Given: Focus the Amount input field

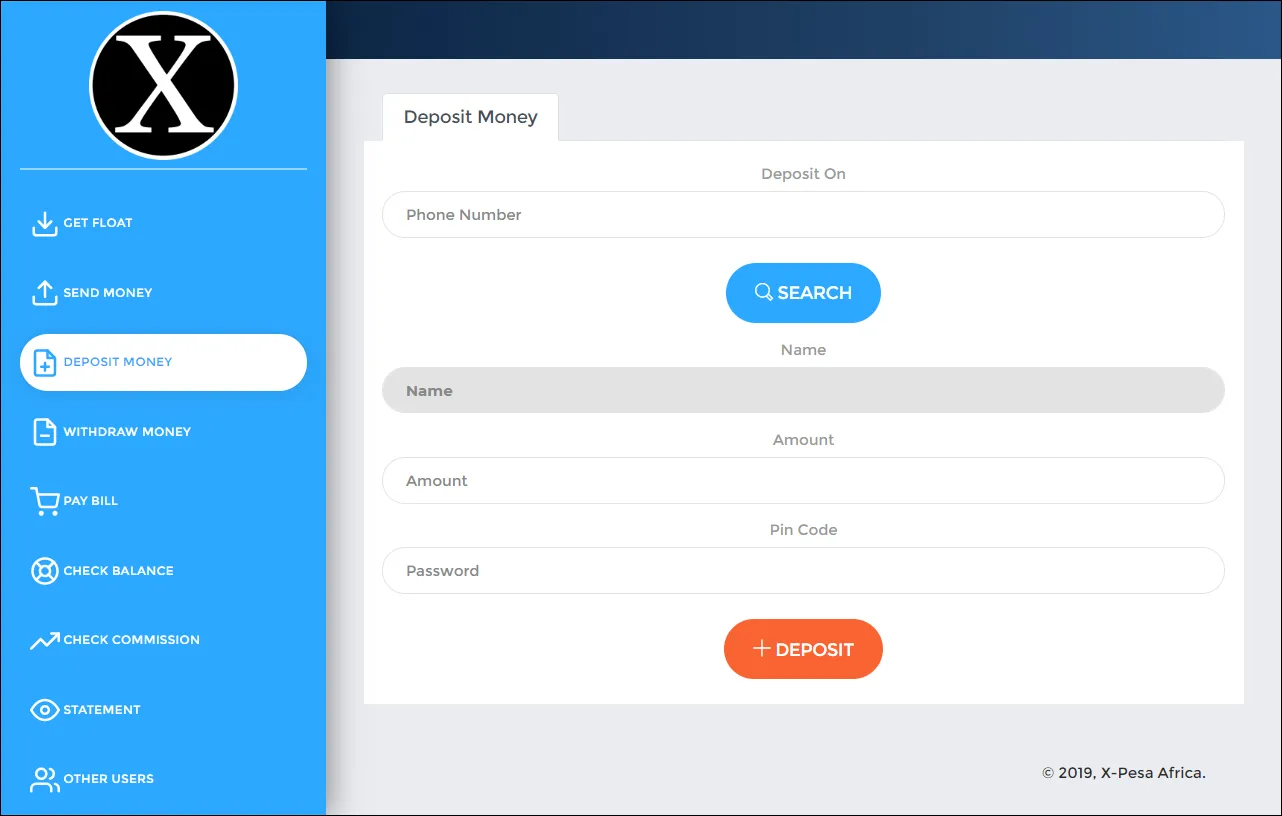Looking at the screenshot, I should (x=803, y=480).
